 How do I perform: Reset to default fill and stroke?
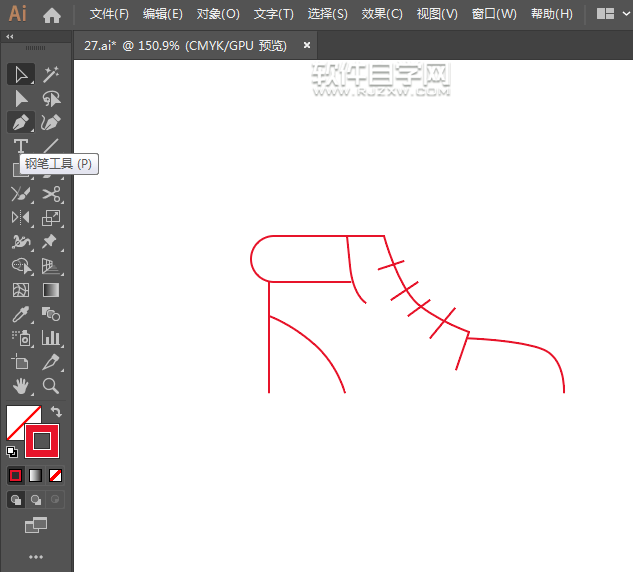(x=11, y=451)
